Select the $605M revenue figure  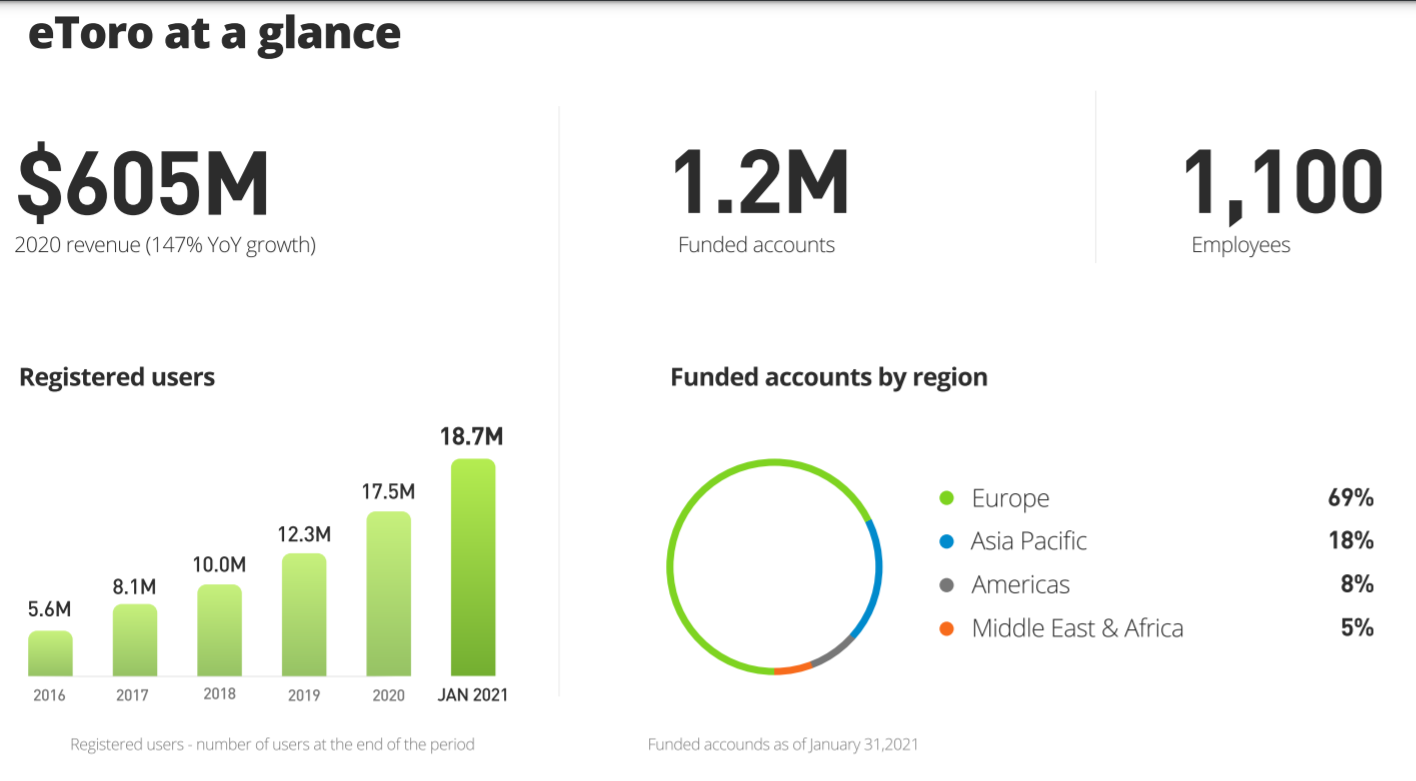coord(143,184)
